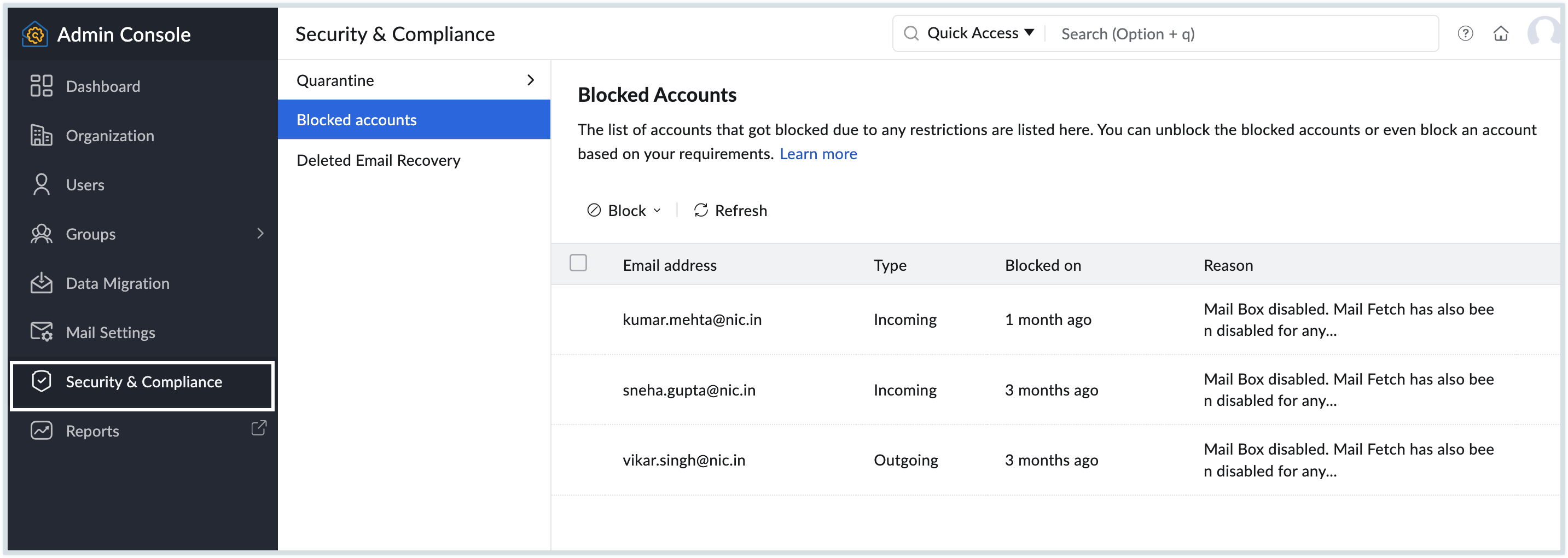
Task: Select Deleted Email Recovery menu item
Action: 378,161
